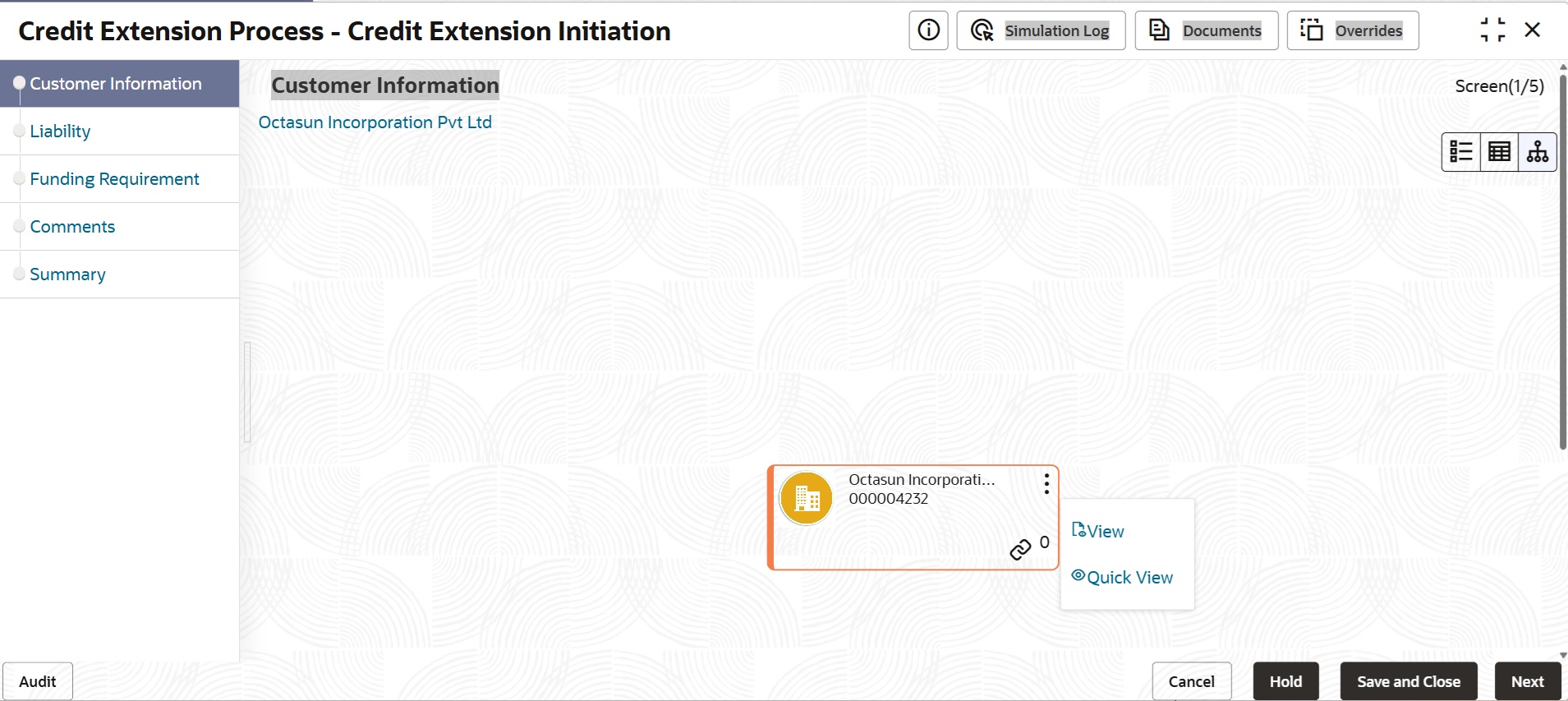Select the Customer Information step
1568x701 pixels.
pos(119,84)
